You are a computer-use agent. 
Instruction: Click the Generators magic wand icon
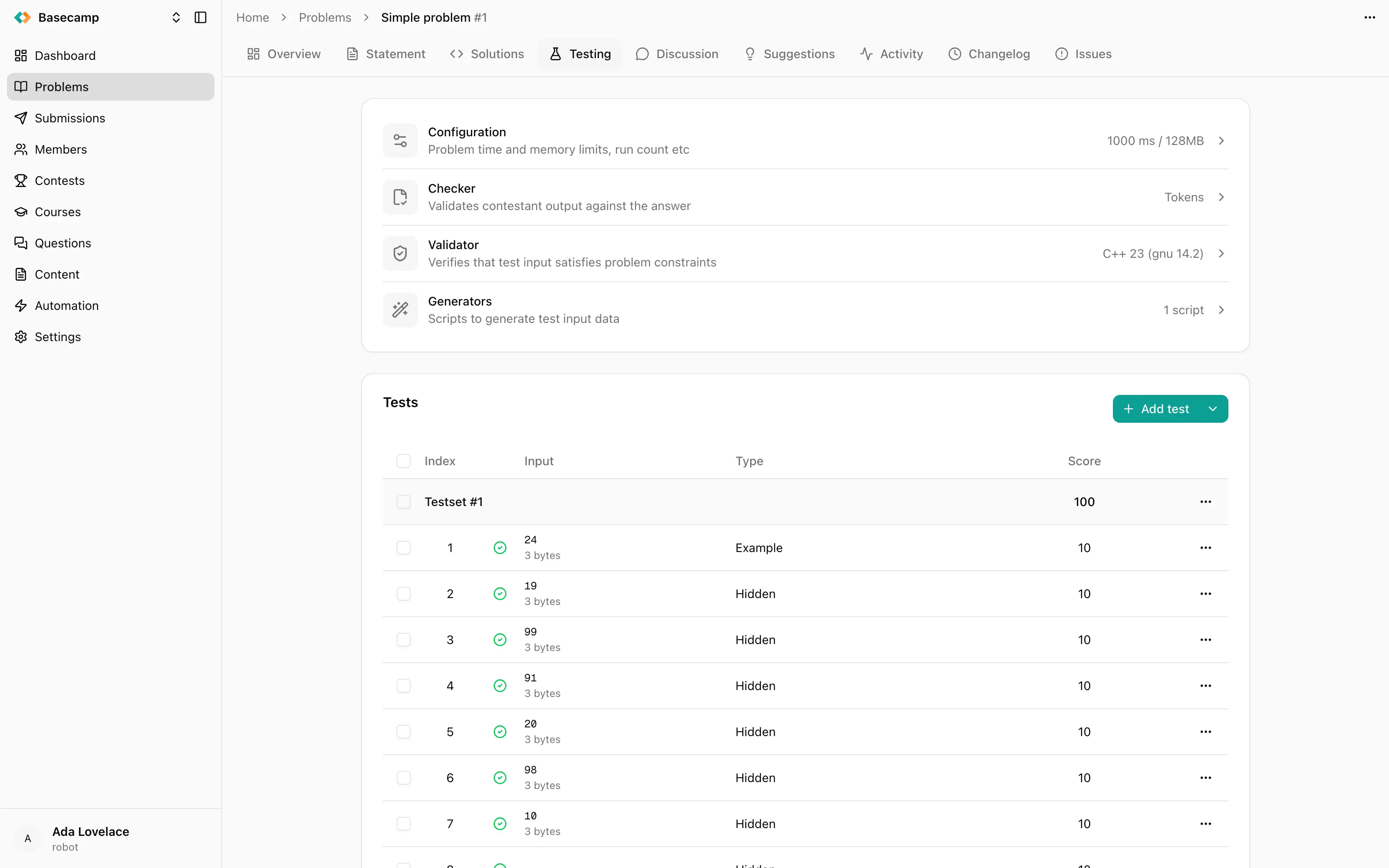click(400, 310)
